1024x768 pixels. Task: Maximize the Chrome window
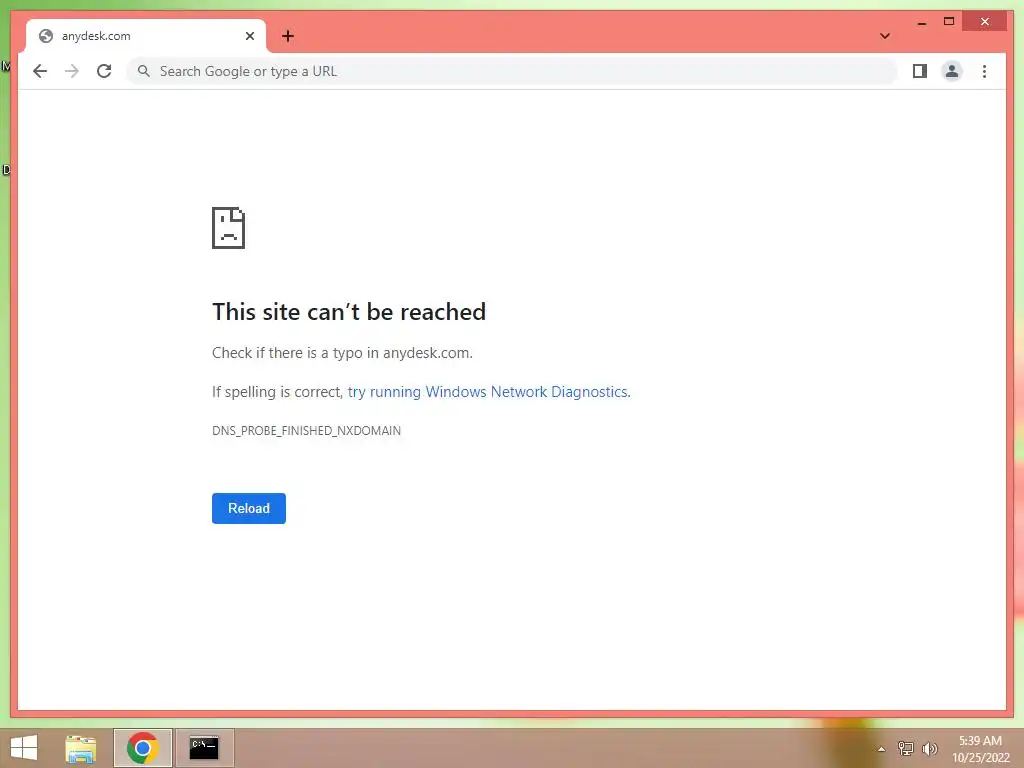pyautogui.click(x=949, y=22)
